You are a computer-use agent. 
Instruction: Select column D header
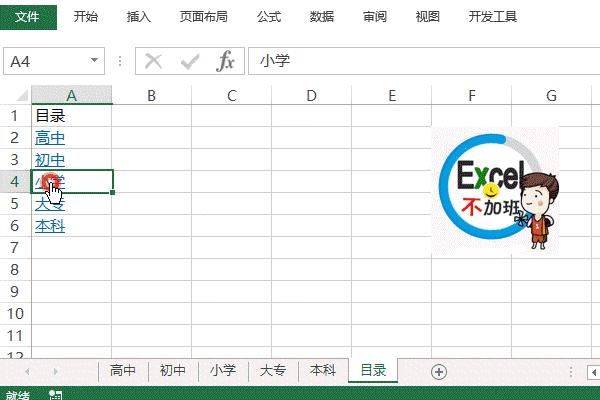[311, 95]
